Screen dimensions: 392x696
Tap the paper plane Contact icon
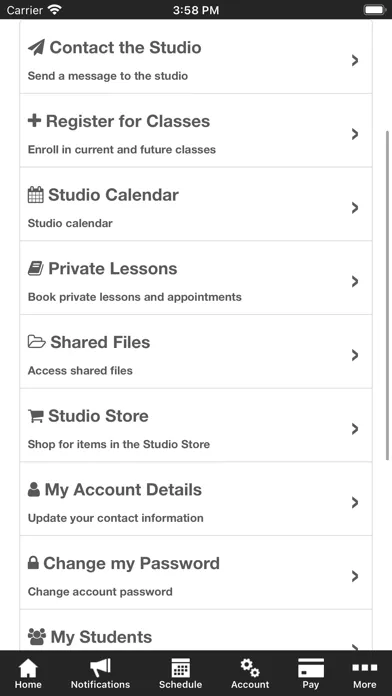36,47
